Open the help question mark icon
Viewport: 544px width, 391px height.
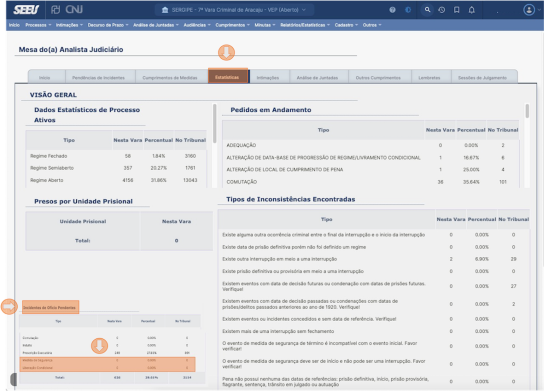coord(392,10)
